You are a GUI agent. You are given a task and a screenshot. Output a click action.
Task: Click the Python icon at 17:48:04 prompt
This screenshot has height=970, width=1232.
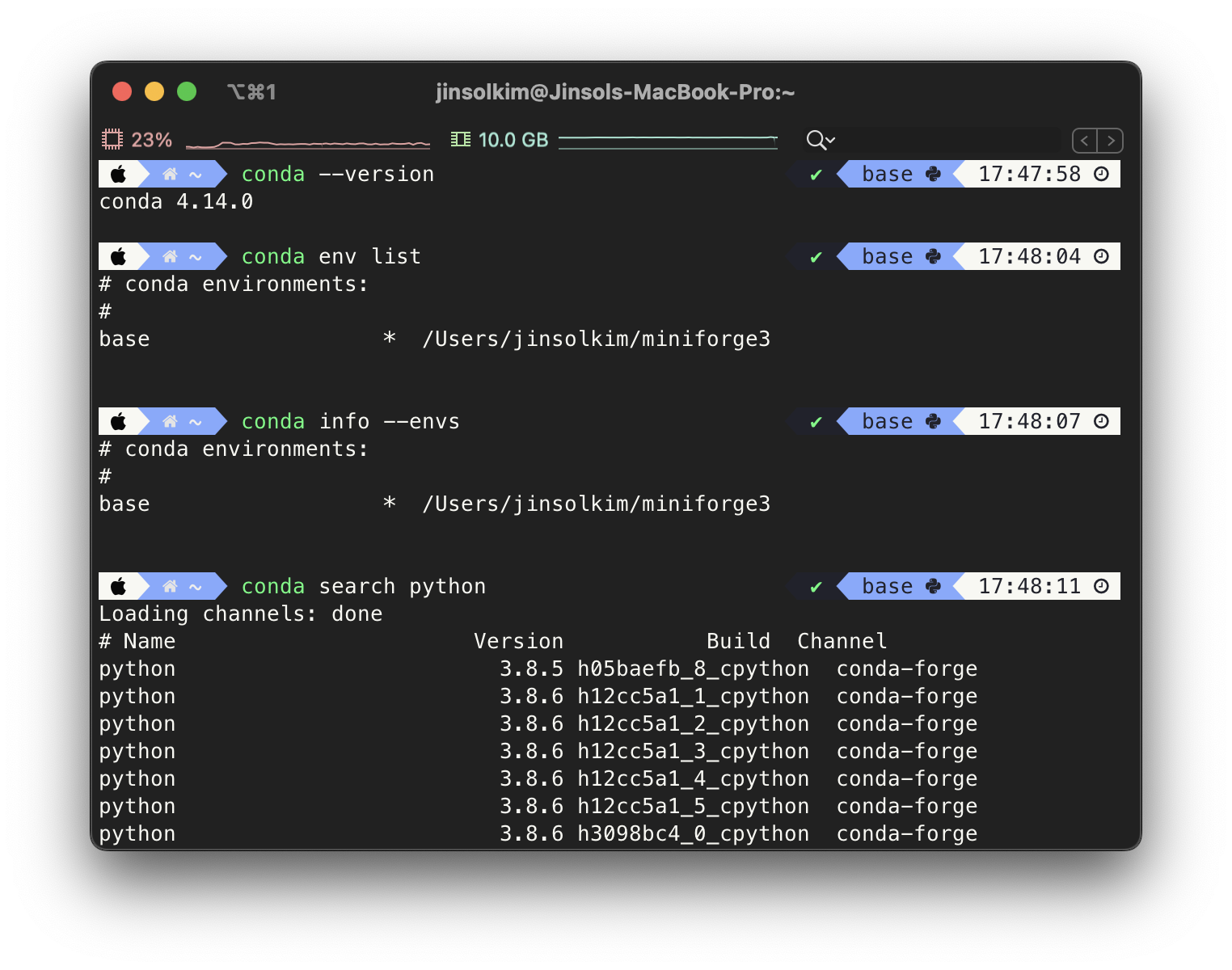click(933, 256)
